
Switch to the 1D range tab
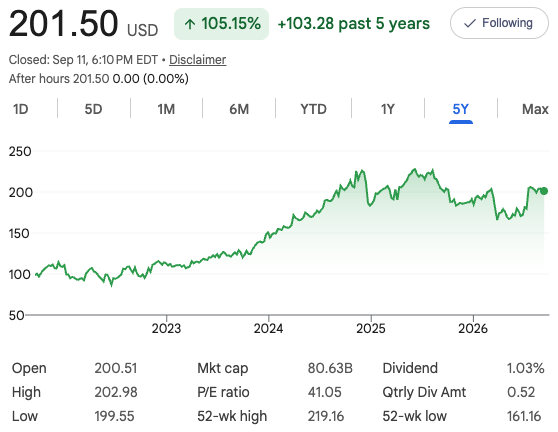click(x=21, y=109)
